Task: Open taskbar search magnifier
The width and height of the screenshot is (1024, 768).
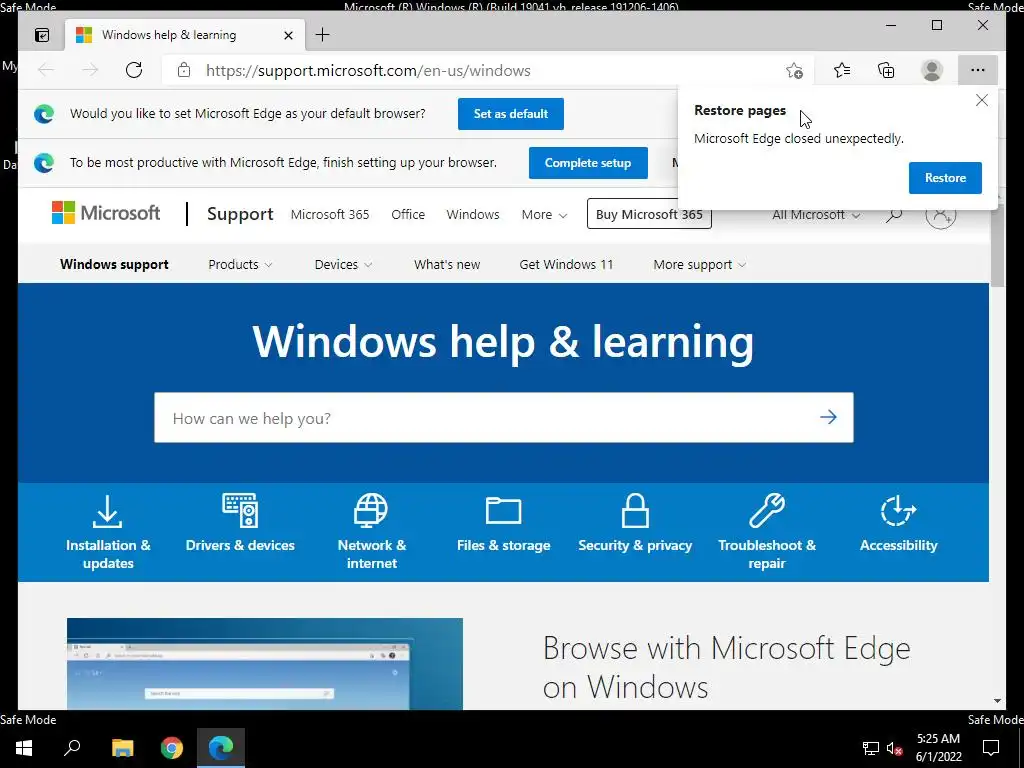Action: point(72,748)
